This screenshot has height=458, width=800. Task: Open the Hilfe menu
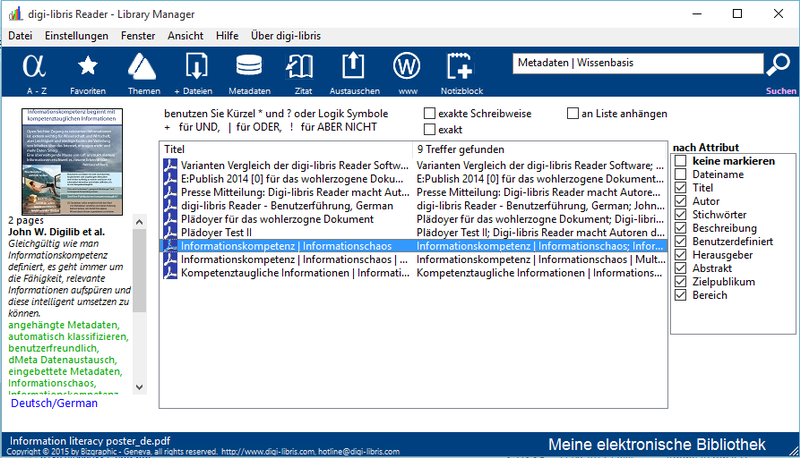[x=227, y=36]
